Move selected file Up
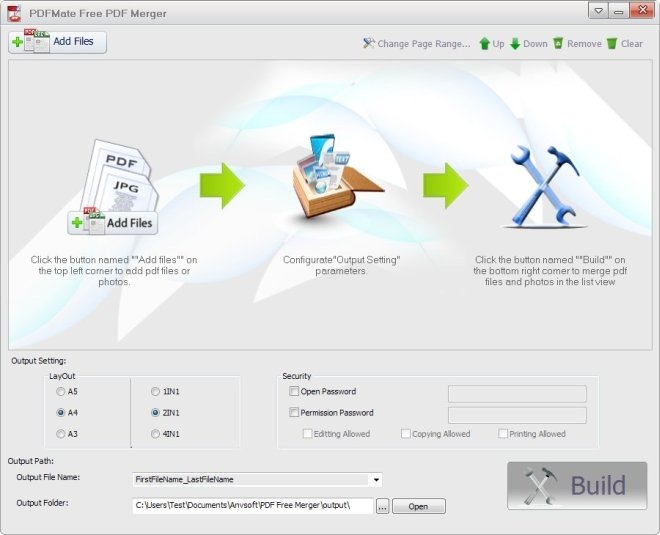This screenshot has width=660, height=535. [x=492, y=44]
